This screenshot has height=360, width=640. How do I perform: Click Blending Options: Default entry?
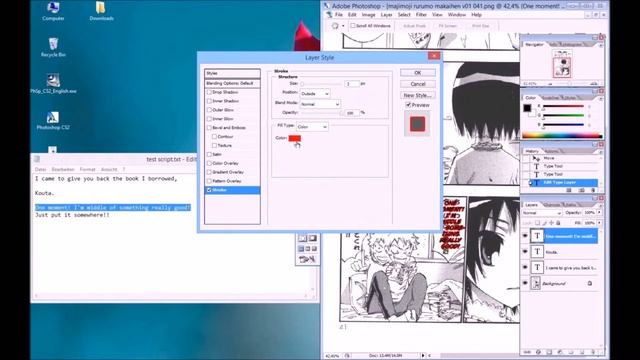coord(232,83)
